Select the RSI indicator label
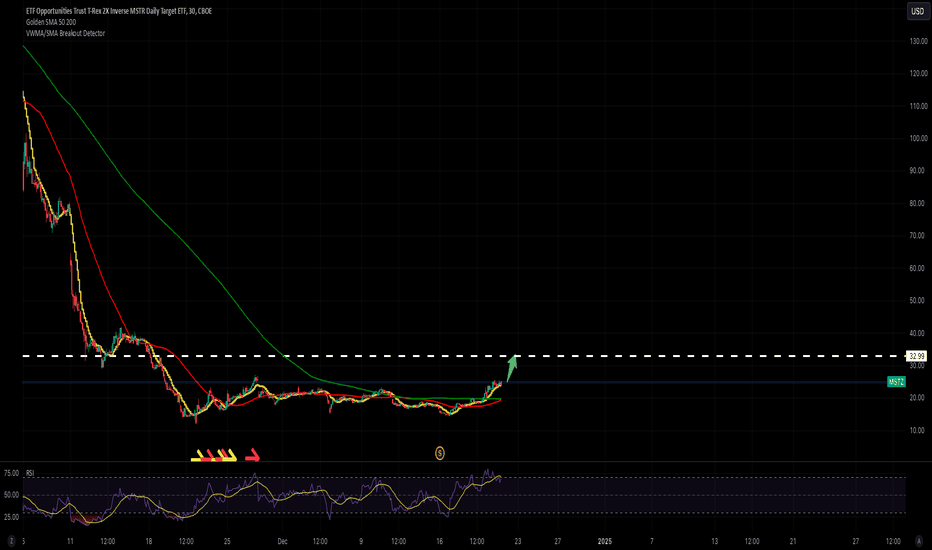 pyautogui.click(x=30, y=473)
